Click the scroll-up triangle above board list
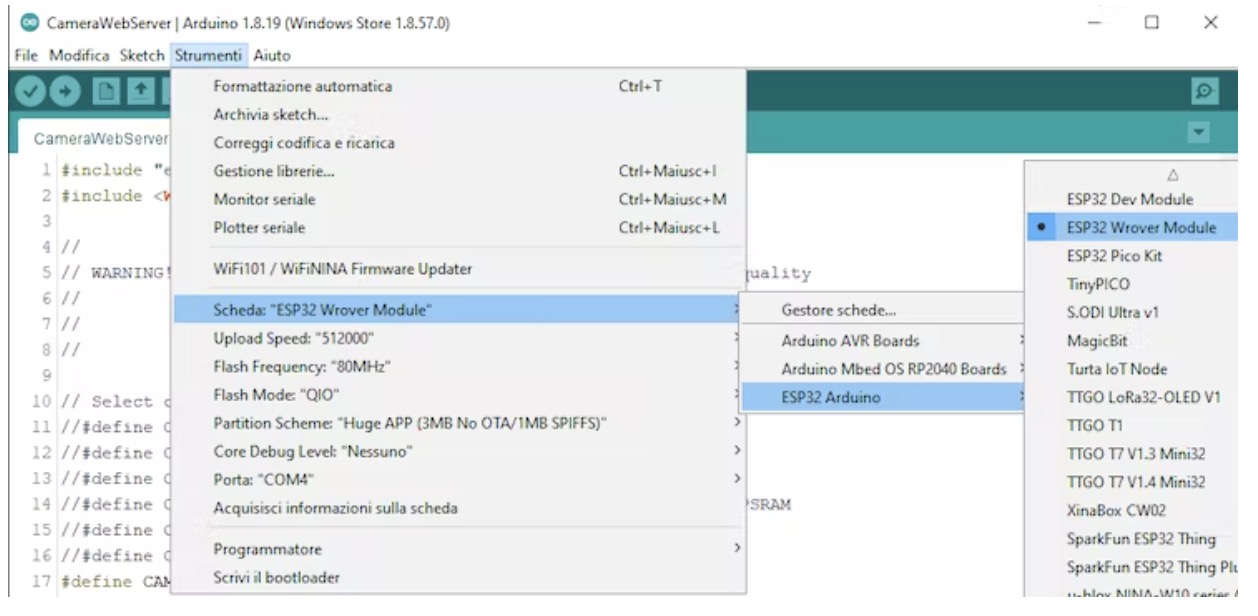The width and height of the screenshot is (1258, 616). tap(1146, 175)
